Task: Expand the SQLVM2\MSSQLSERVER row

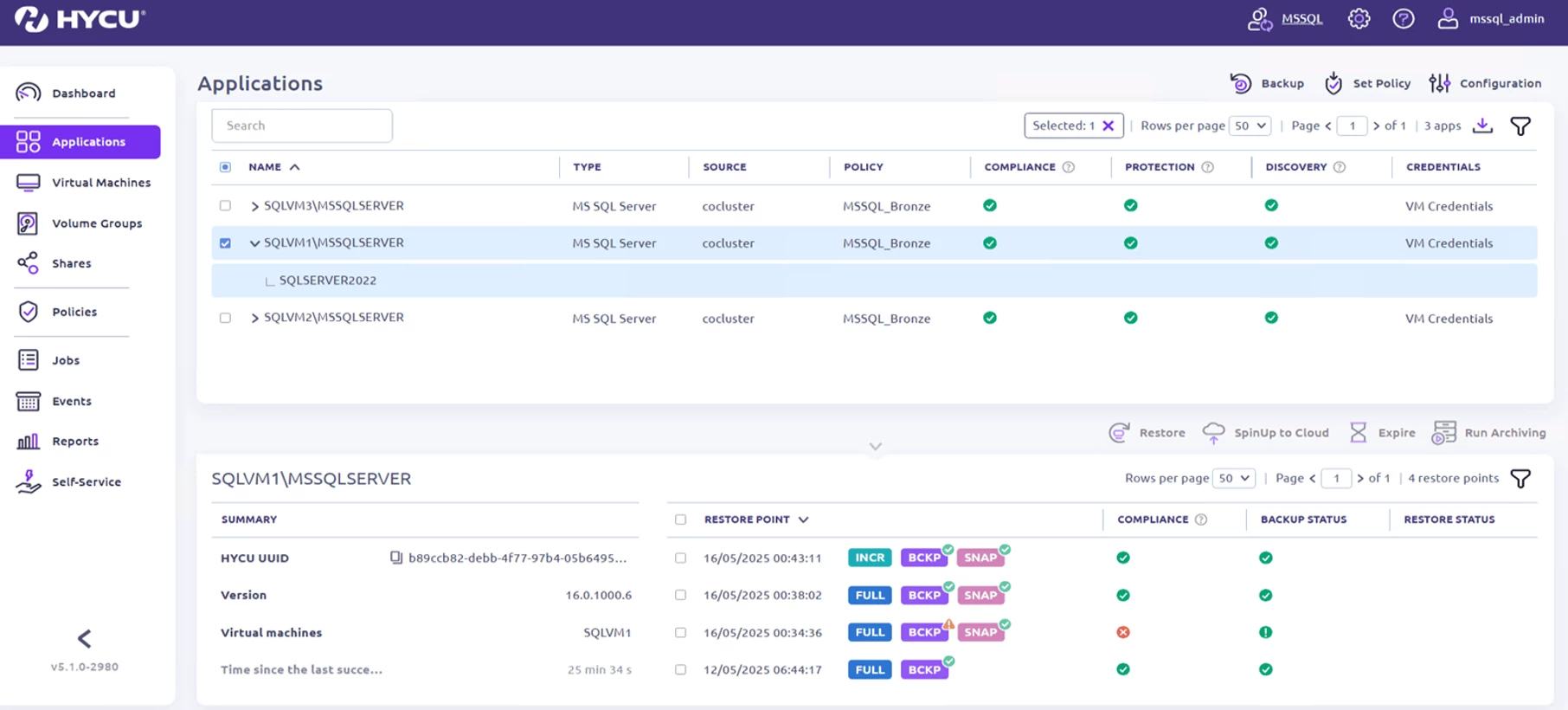Action: [254, 318]
